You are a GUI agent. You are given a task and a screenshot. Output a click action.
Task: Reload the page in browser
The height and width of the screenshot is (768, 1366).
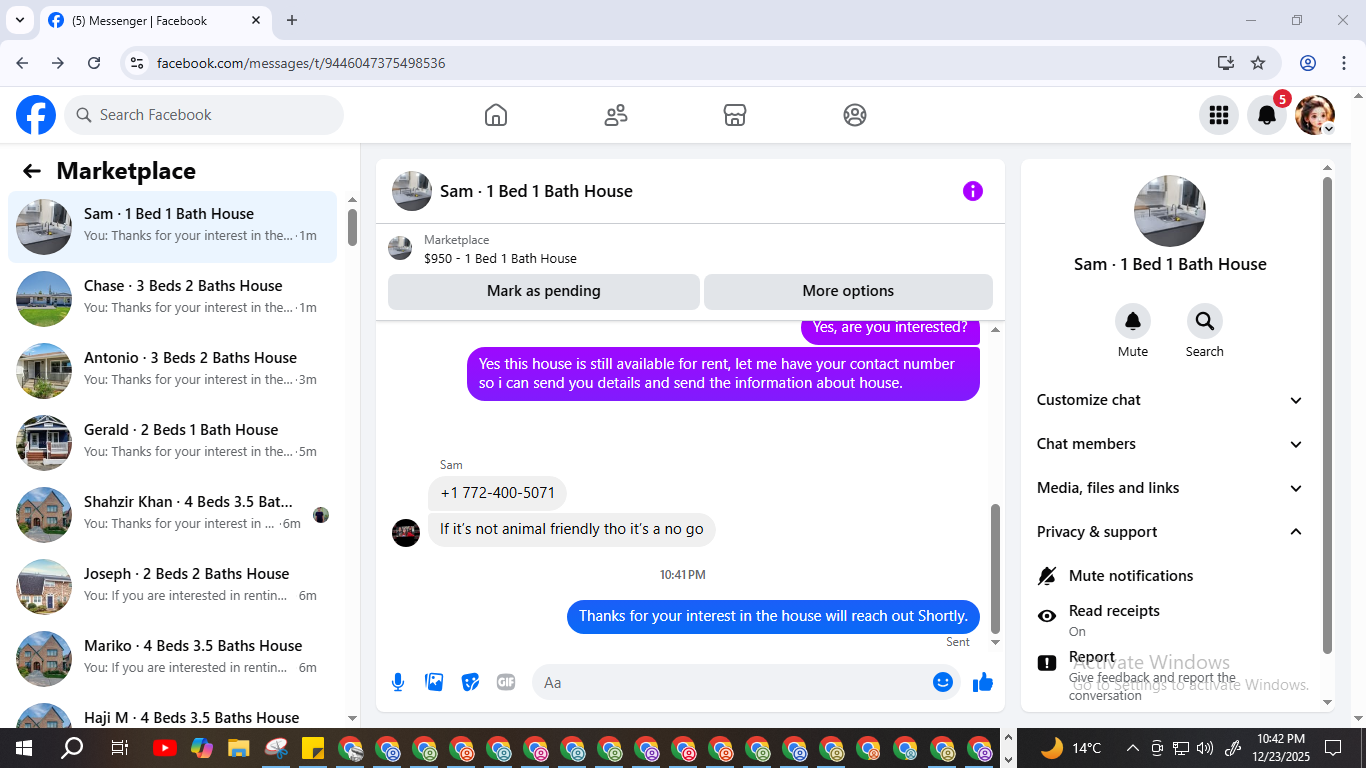(94, 63)
